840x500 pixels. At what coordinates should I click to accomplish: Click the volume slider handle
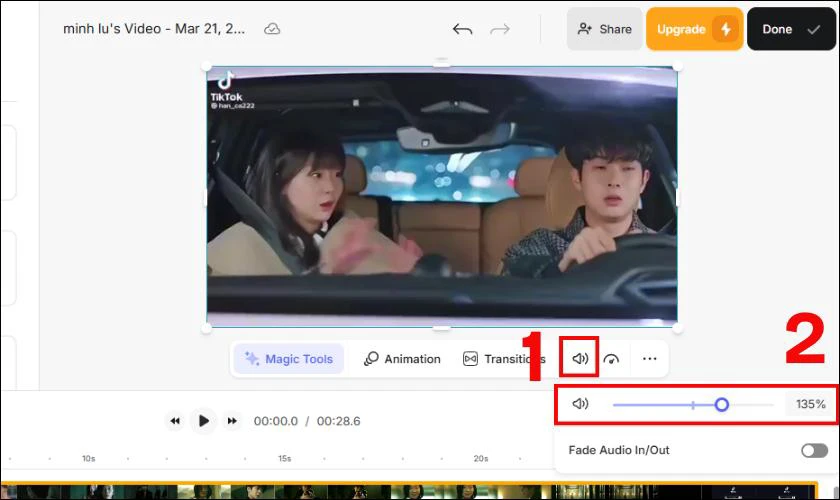tap(722, 405)
